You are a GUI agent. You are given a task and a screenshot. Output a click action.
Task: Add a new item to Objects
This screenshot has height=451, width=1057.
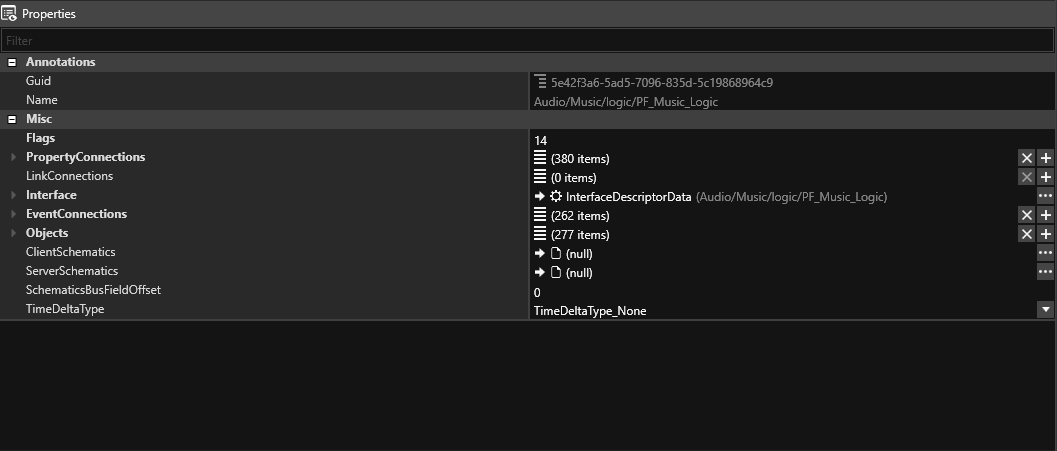click(1046, 234)
